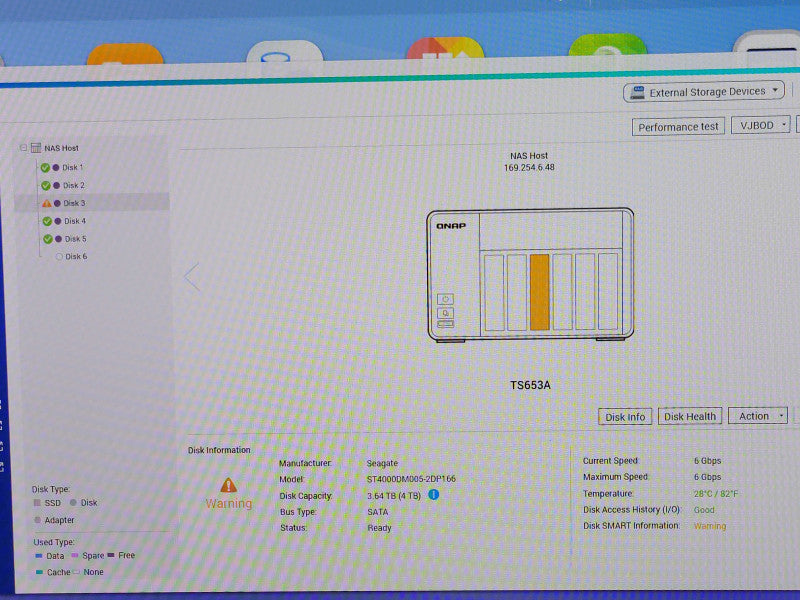Click Disk 4 green check status icon
Screen dimensions: 800x600
pos(47,221)
